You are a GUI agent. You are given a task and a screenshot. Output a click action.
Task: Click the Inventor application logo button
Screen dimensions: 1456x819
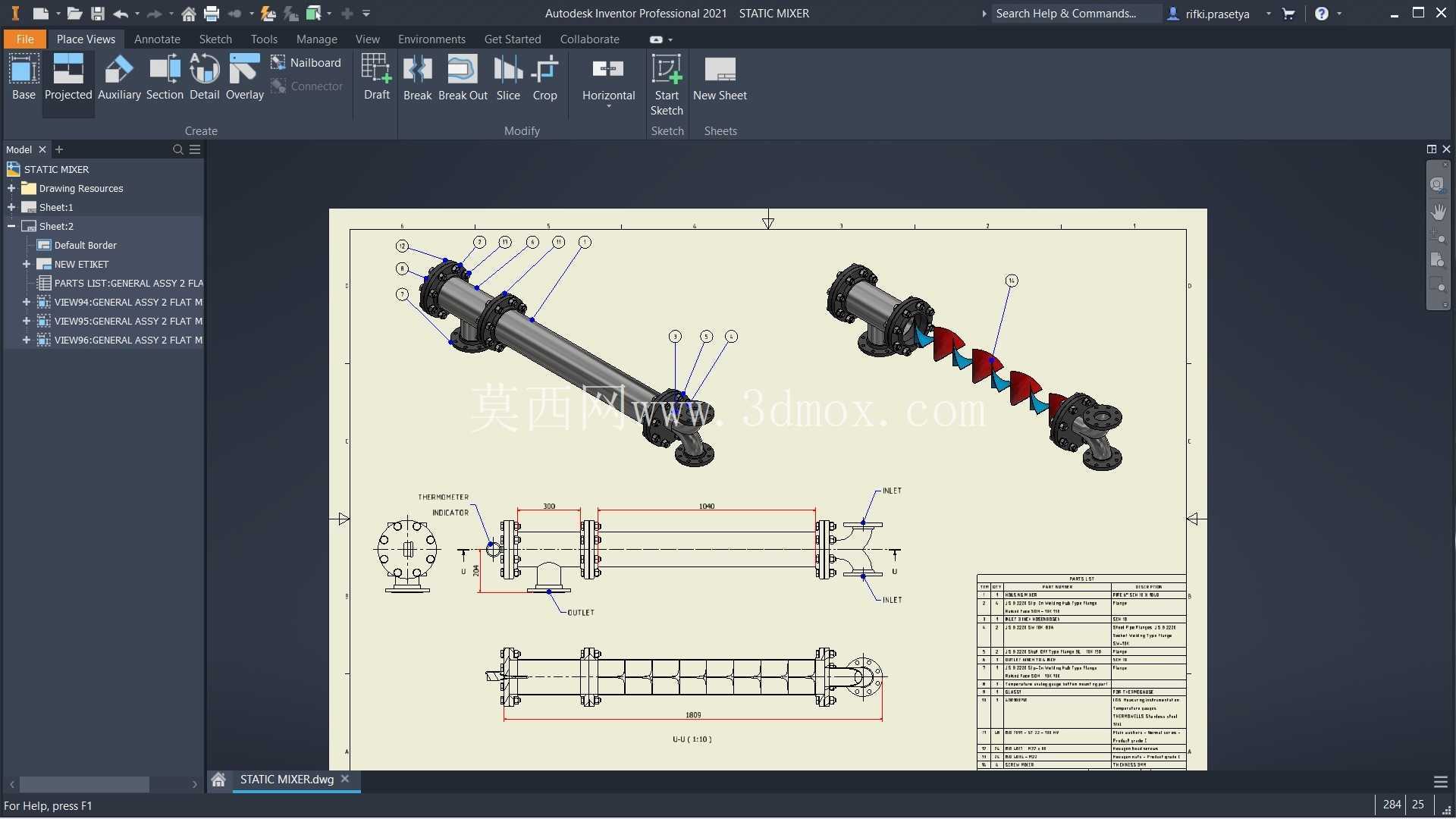coord(14,13)
